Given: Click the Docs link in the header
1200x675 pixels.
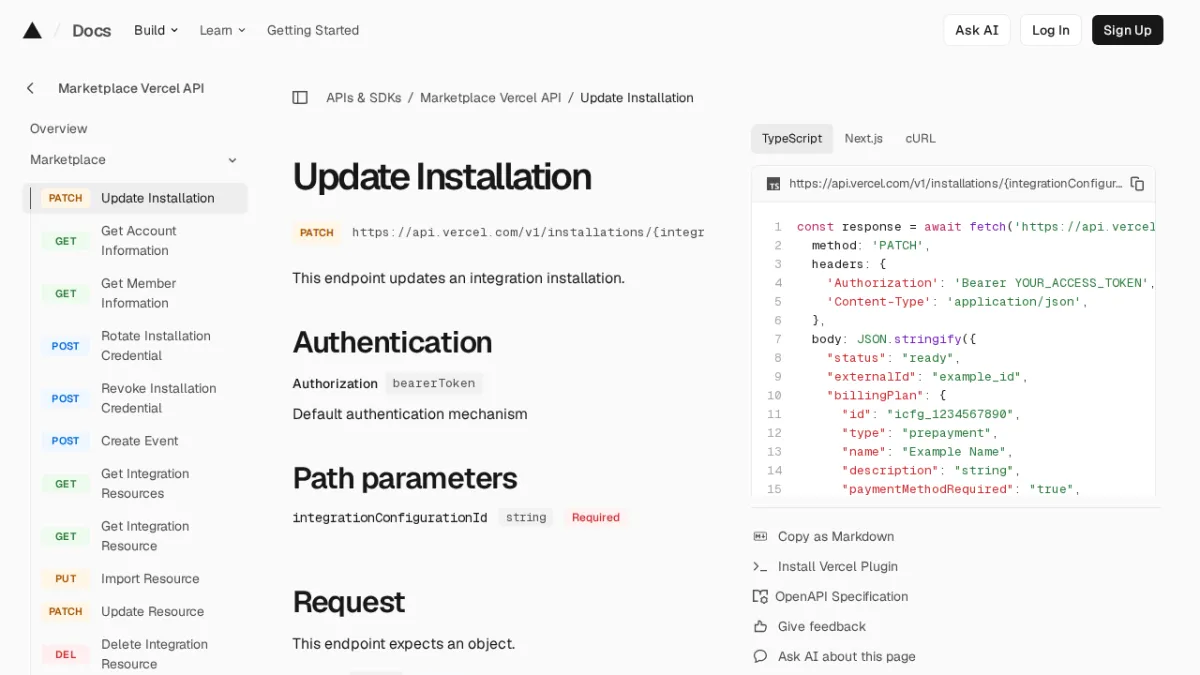Looking at the screenshot, I should pyautogui.click(x=91, y=30).
